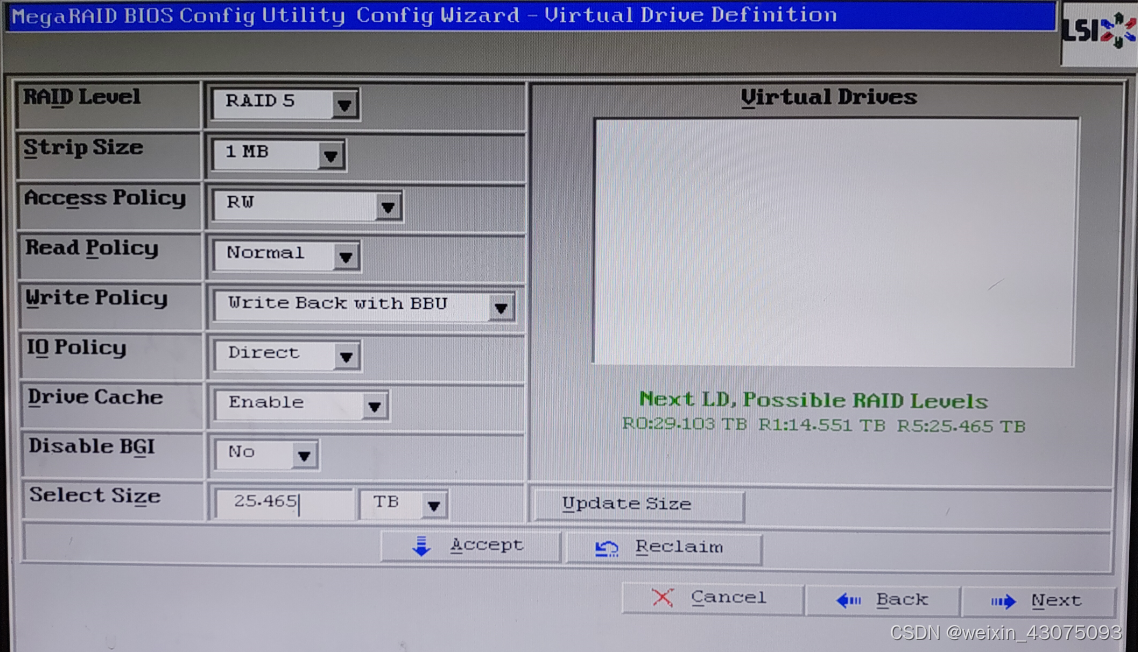Click the blue left-arrow Back icon
This screenshot has width=1138, height=652.
click(x=848, y=600)
